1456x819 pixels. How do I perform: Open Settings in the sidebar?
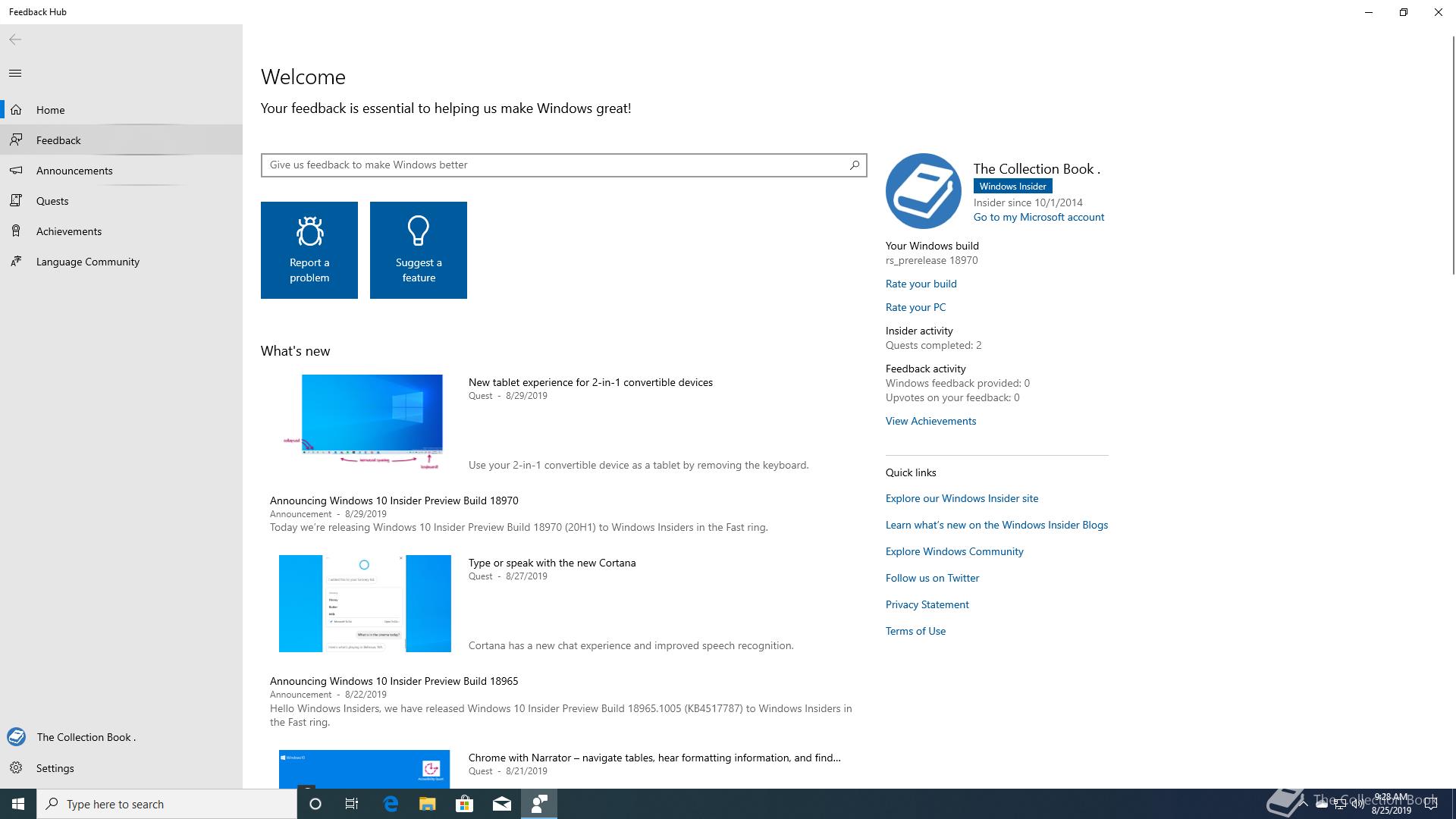point(121,768)
